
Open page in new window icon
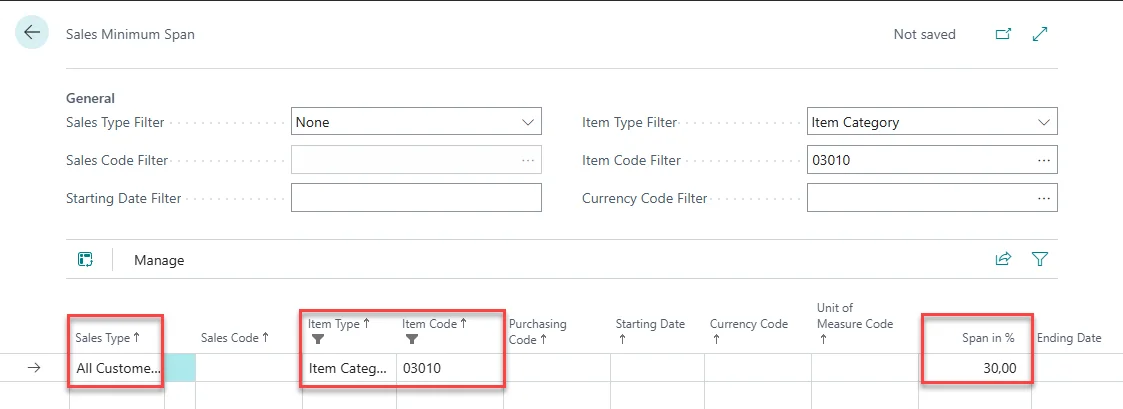[x=1003, y=34]
